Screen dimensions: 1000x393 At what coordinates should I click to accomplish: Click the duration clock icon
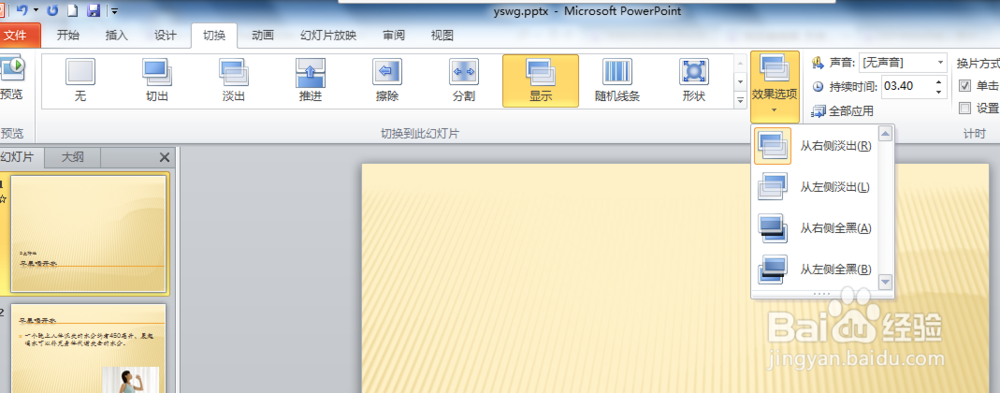click(818, 86)
